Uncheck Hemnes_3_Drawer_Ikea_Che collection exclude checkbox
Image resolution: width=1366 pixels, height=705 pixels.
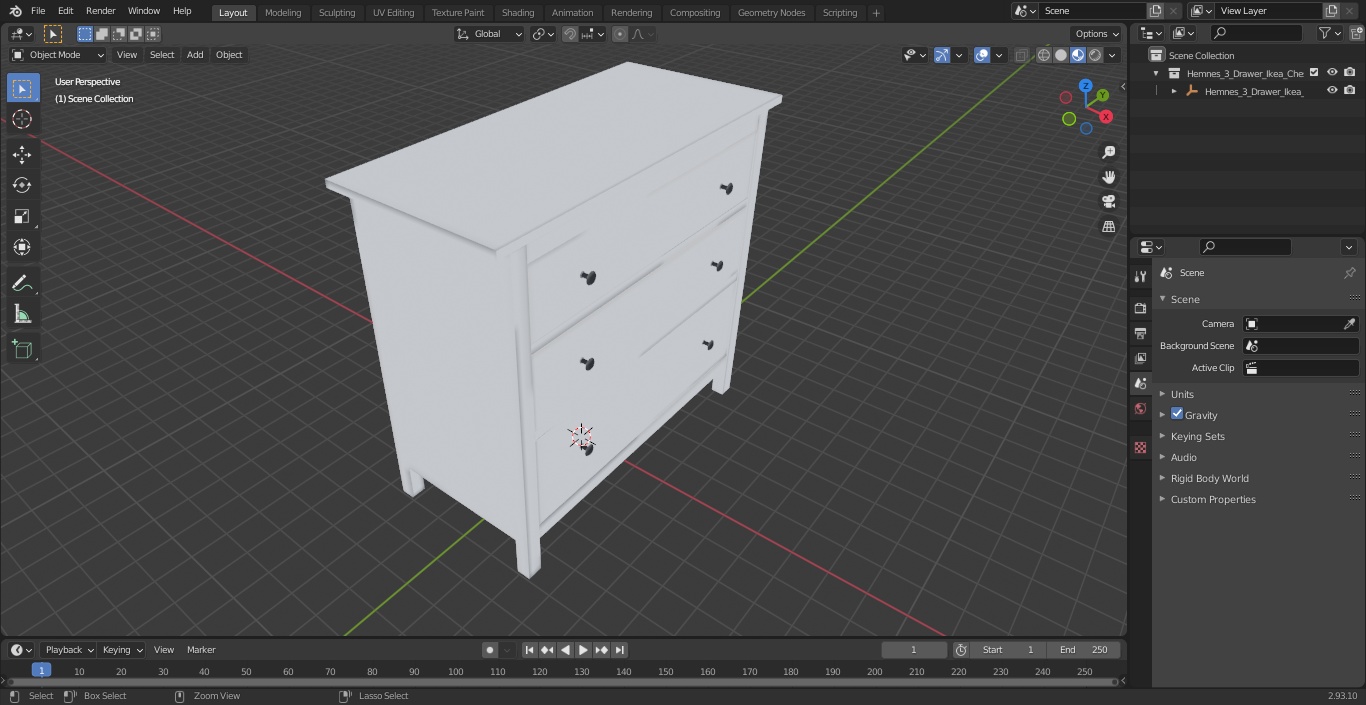(1314, 73)
